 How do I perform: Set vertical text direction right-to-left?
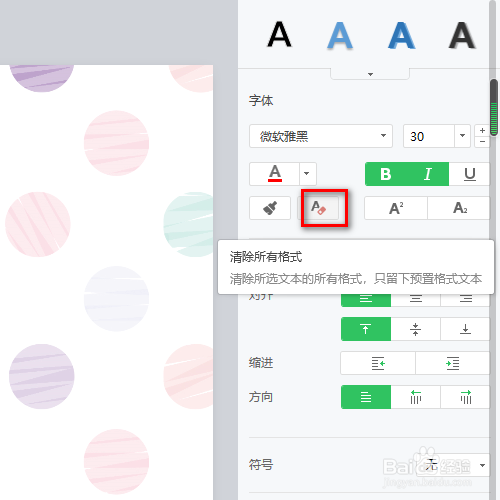pyautogui.click(x=416, y=397)
